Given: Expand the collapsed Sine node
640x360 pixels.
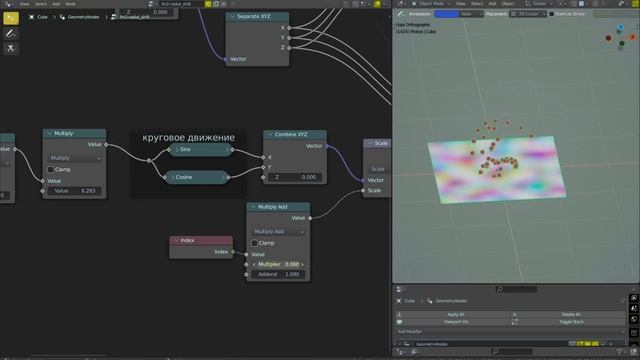Looking at the screenshot, I should click(177, 149).
